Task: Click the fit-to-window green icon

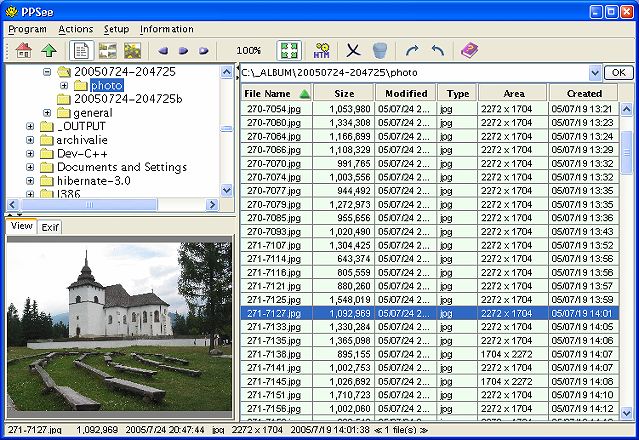Action: point(289,50)
